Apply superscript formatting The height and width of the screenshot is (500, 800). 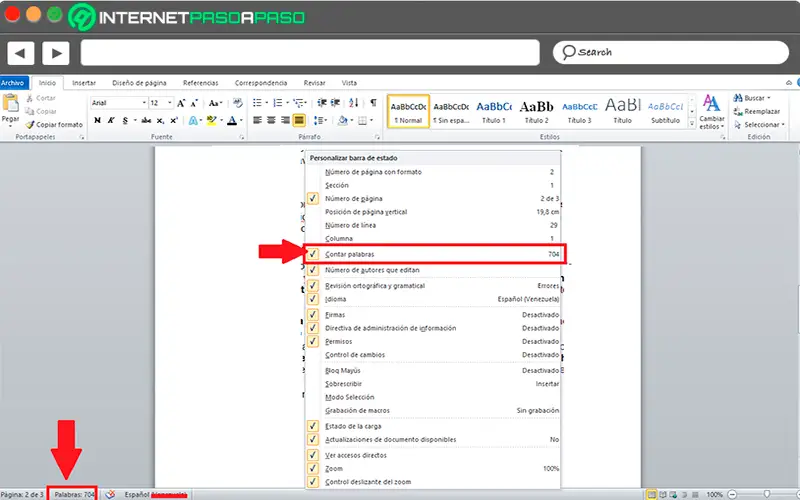tap(174, 120)
